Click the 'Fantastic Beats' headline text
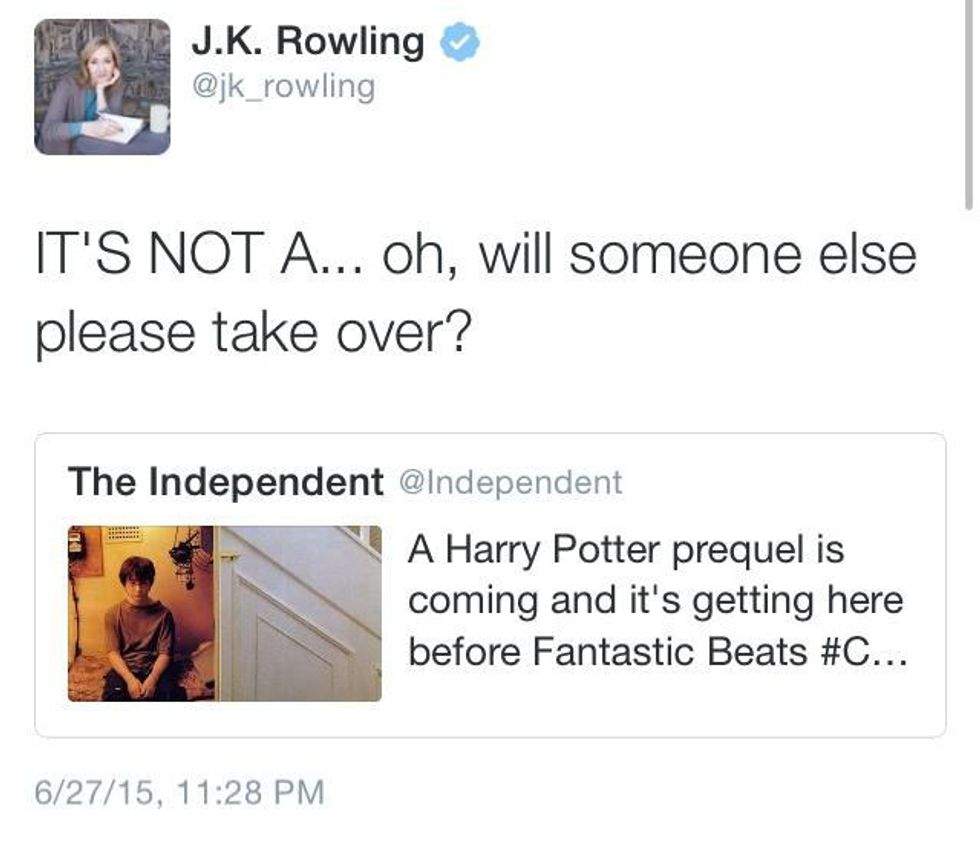This screenshot has height=845, width=980. (x=670, y=652)
